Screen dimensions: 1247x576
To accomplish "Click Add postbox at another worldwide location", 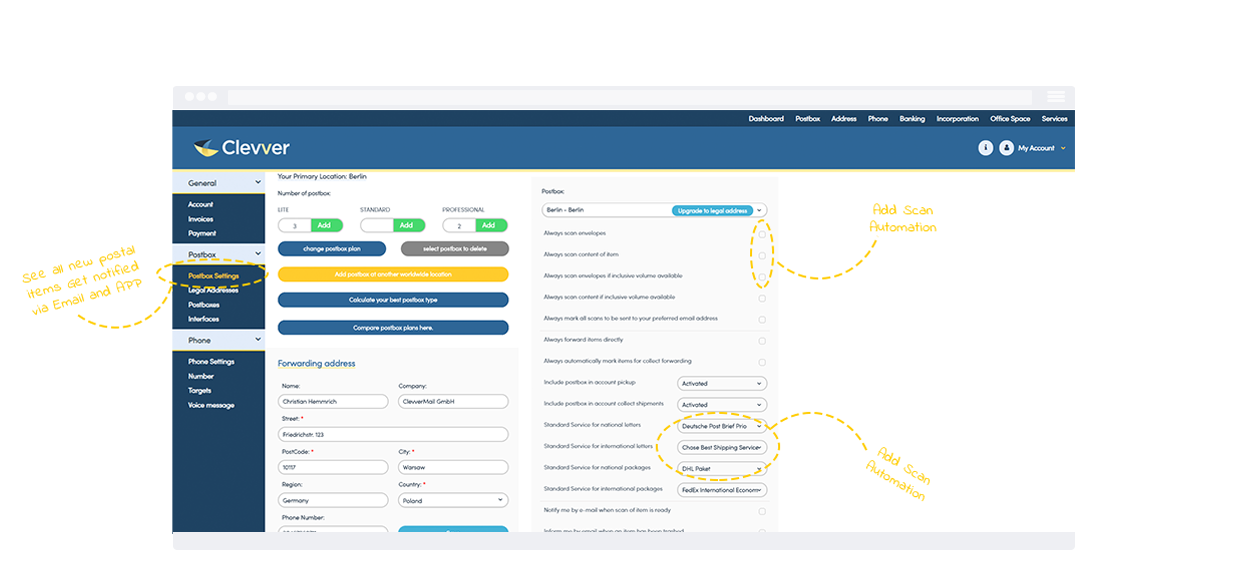I will click(393, 274).
